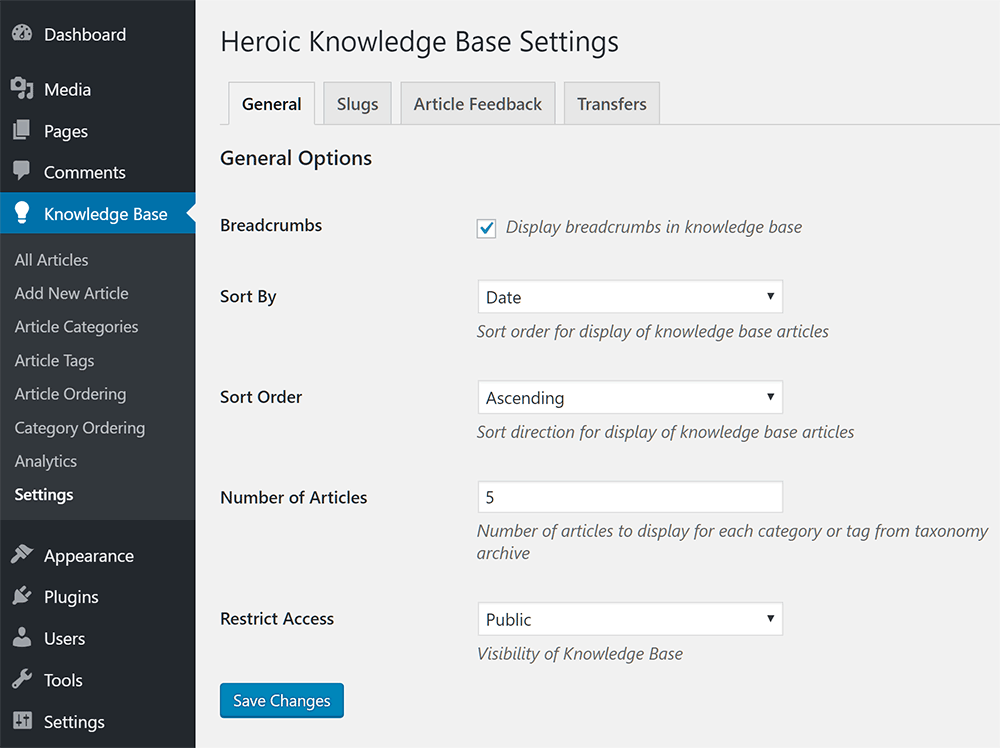
Task: Go to the Transfers tab
Action: 611,104
